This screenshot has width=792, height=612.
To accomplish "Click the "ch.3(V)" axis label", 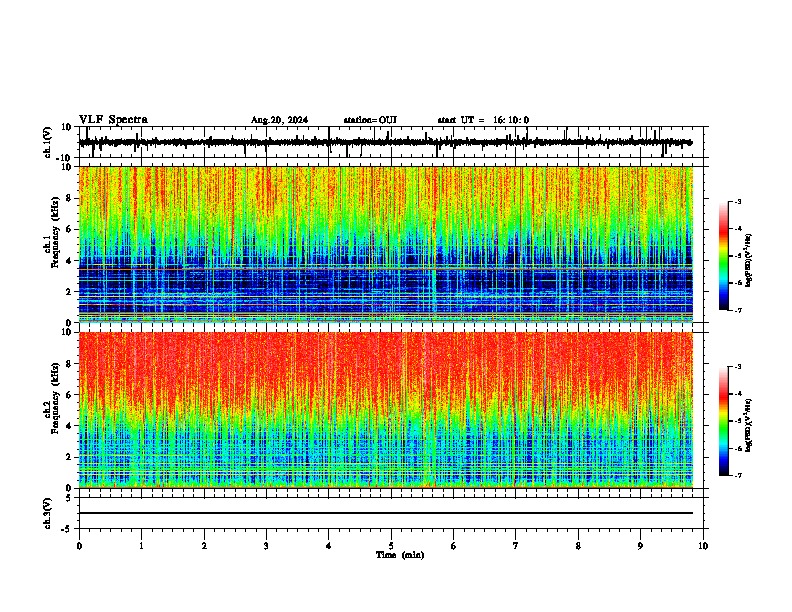I will click(48, 513).
